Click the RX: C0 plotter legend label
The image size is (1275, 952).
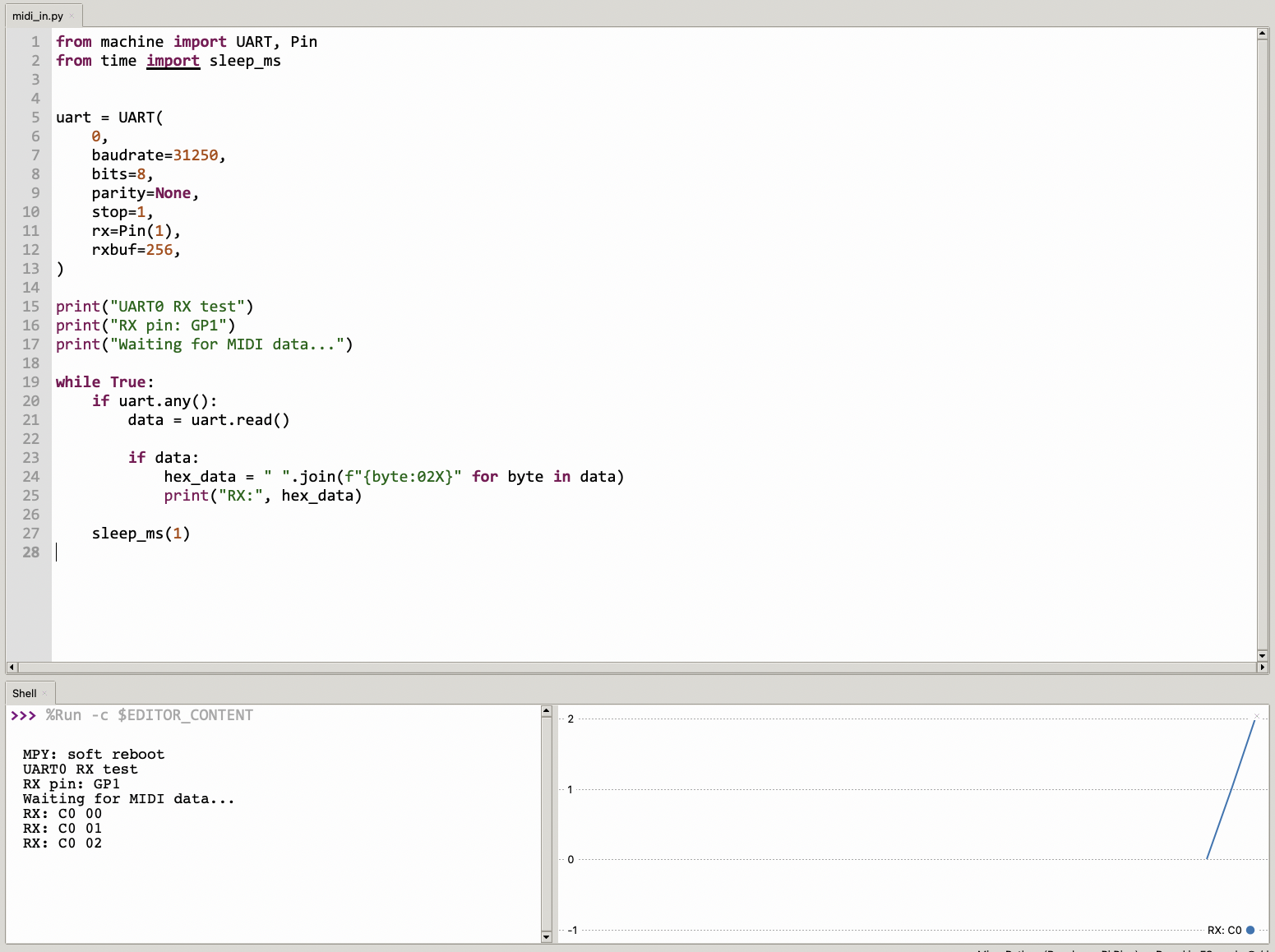click(1224, 930)
